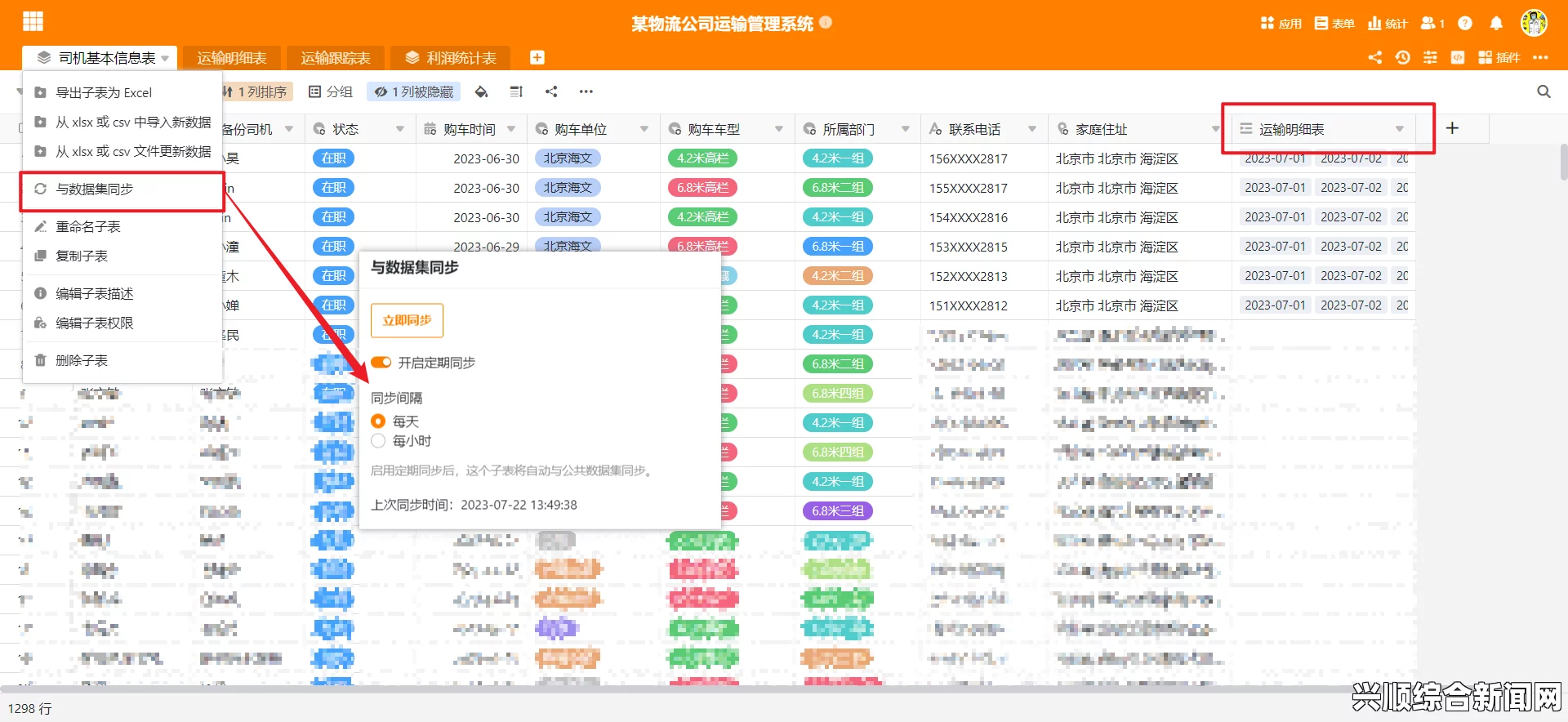Switch to 利润统计表 tab
Image resolution: width=1568 pixels, height=722 pixels.
(450, 58)
